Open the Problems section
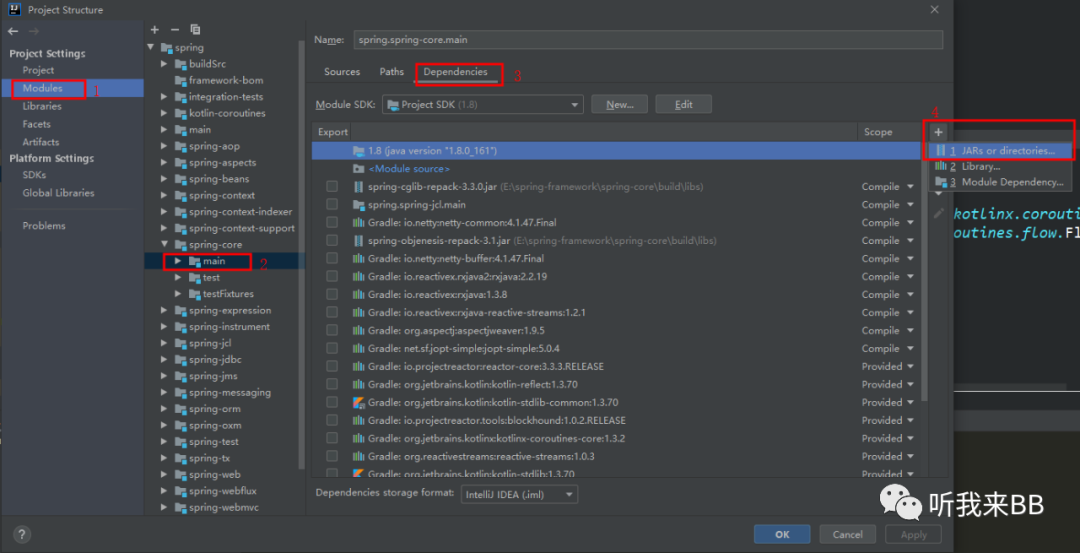The height and width of the screenshot is (553, 1080). tap(44, 226)
